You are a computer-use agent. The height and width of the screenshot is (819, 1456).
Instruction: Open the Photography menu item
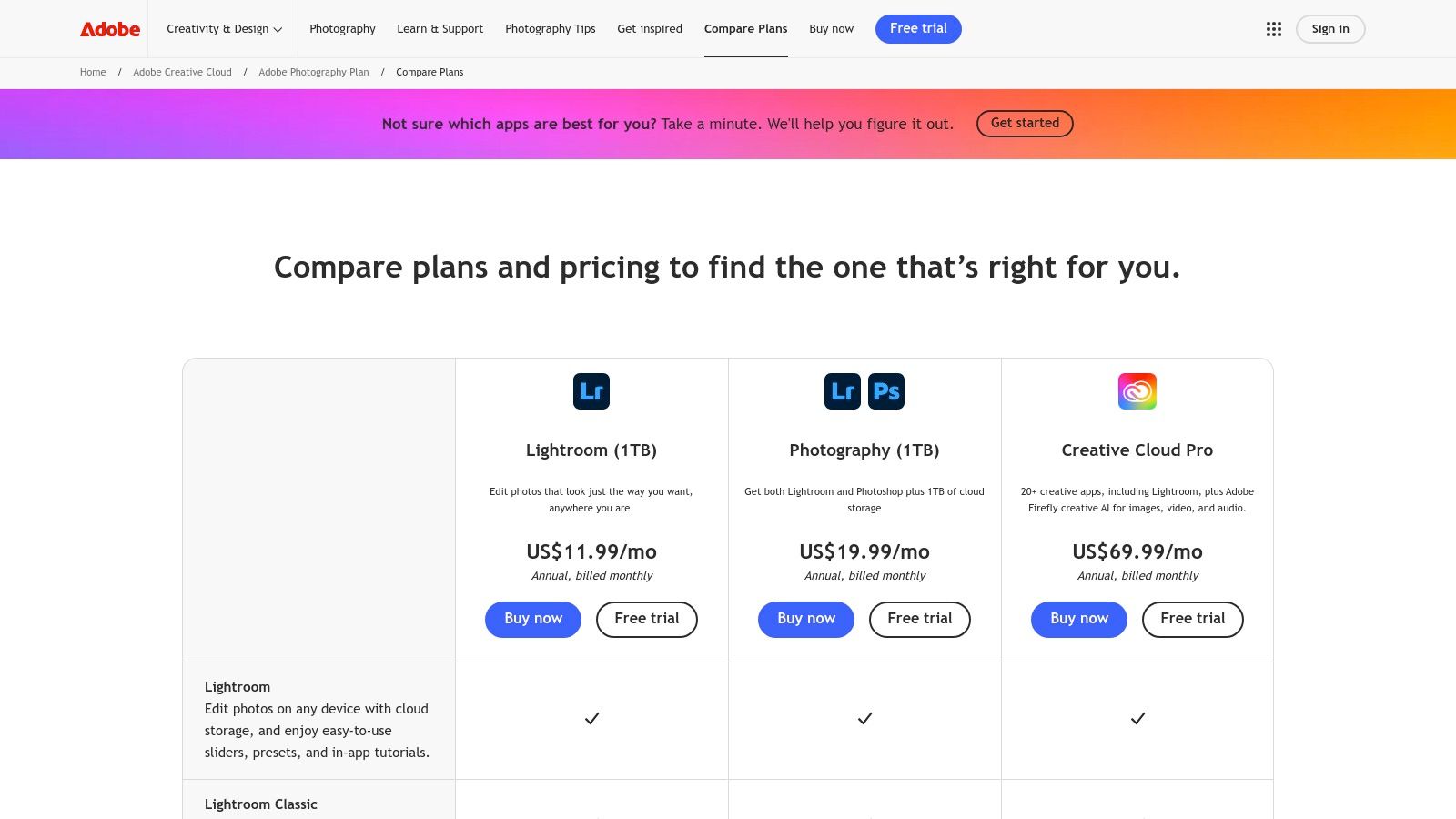coord(342,29)
